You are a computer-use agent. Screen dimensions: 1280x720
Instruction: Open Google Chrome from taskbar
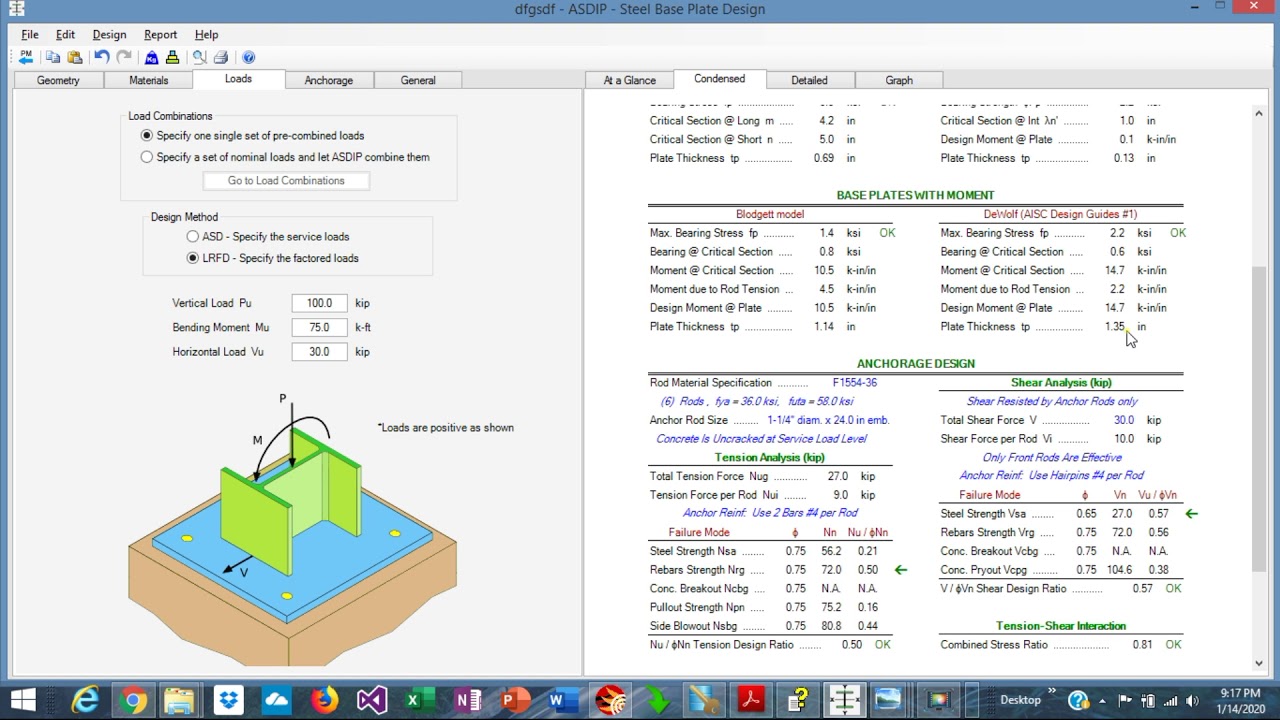[133, 700]
